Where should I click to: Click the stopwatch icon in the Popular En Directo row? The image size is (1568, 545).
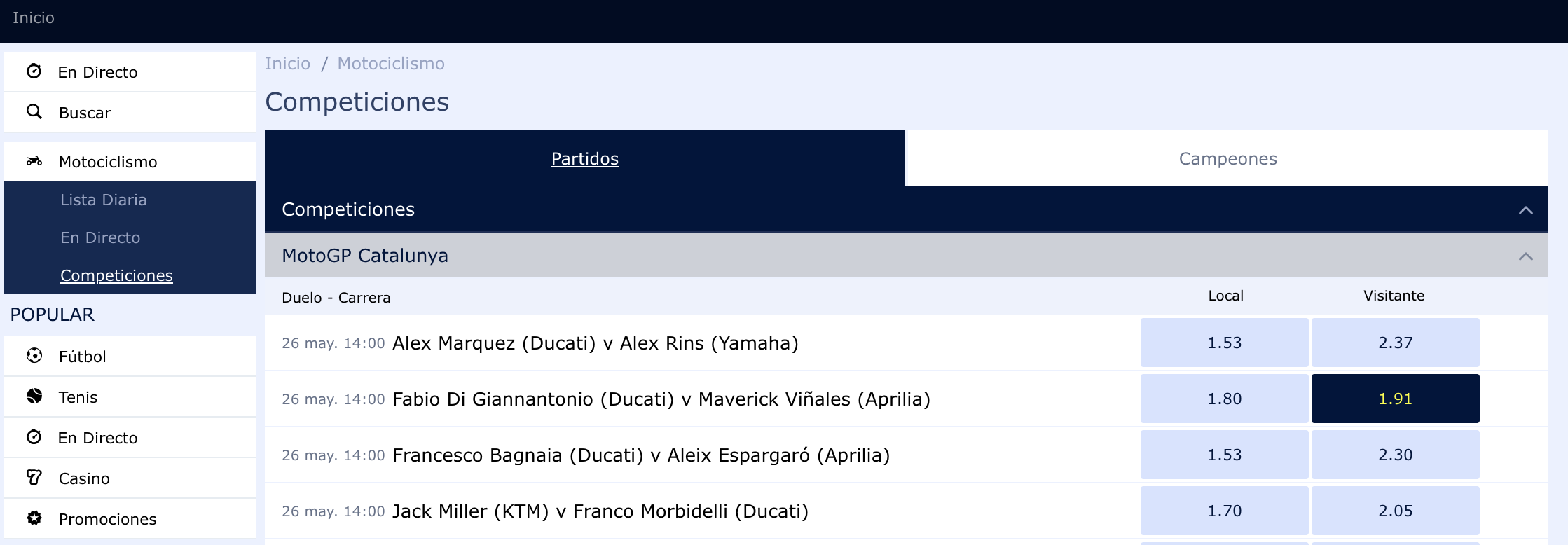[34, 437]
